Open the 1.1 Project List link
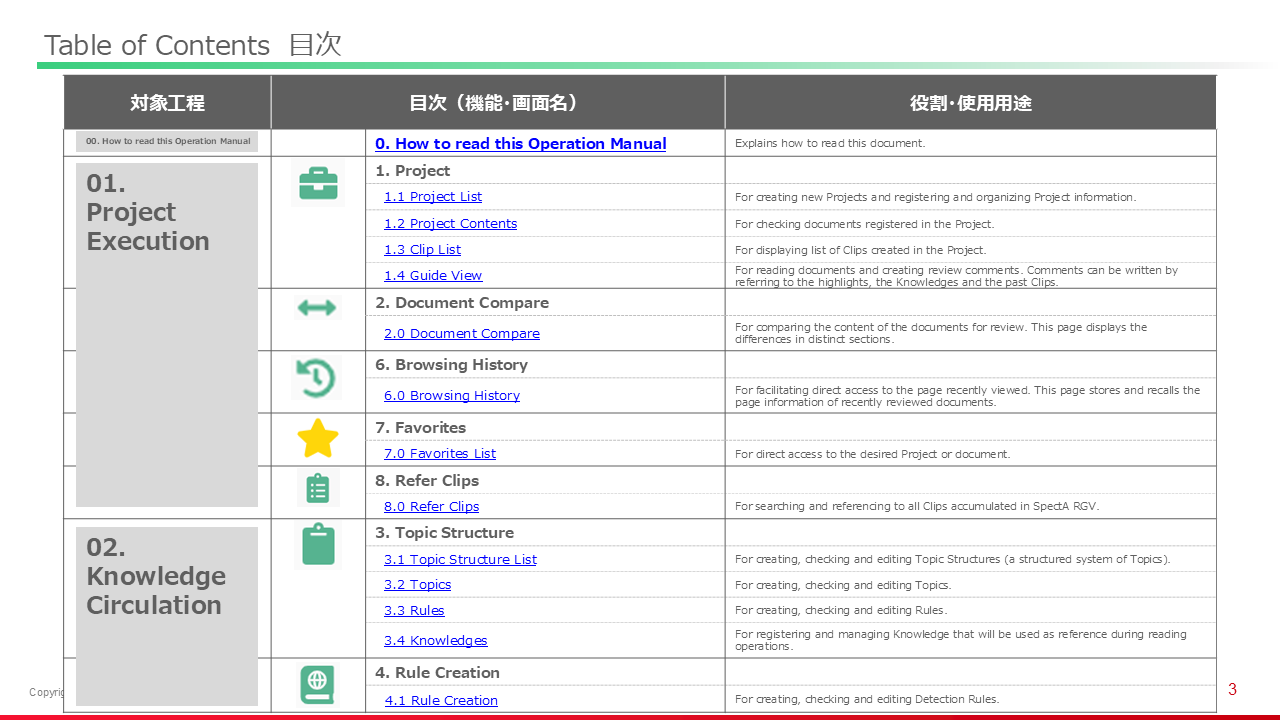1280x720 pixels. pyautogui.click(x=433, y=197)
